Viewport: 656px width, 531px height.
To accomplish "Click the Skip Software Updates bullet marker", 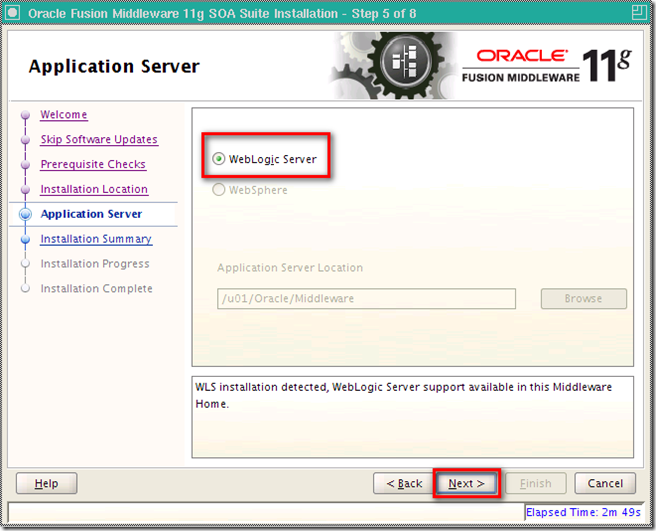I will point(25,140).
